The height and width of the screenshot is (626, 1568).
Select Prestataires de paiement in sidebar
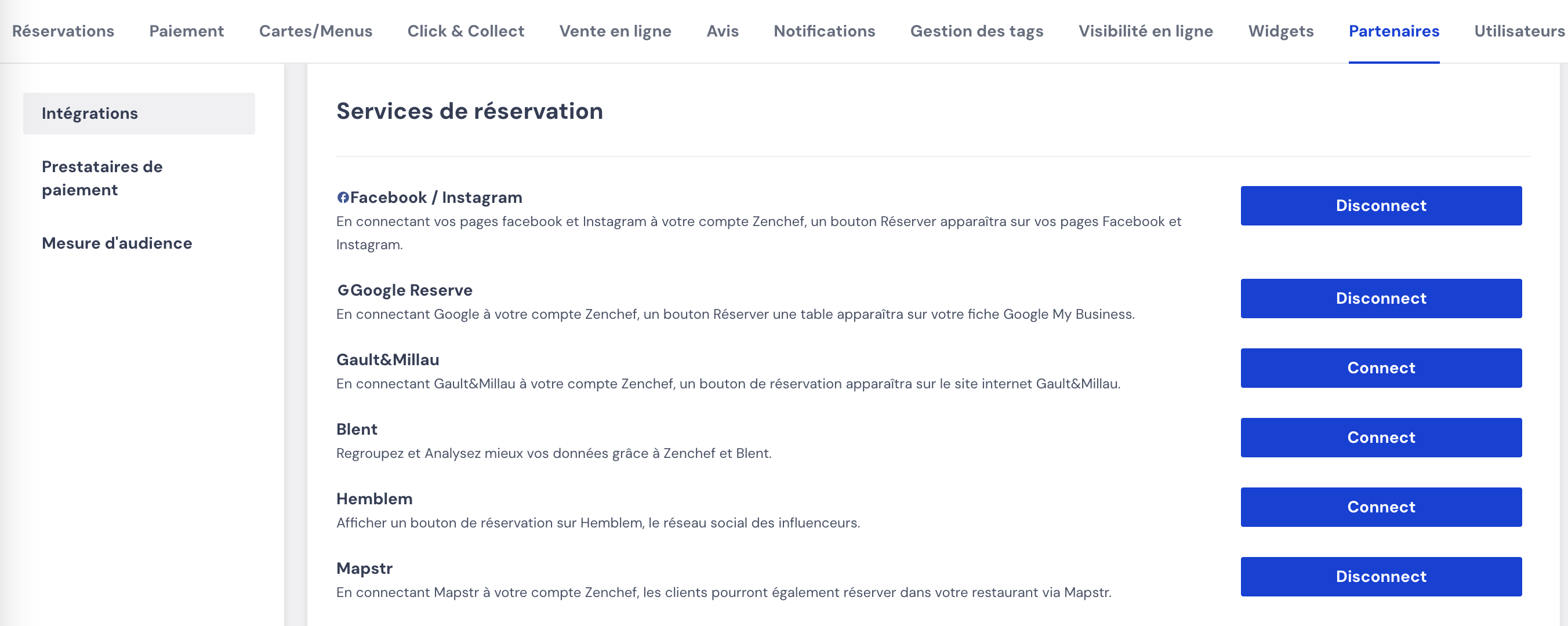pyautogui.click(x=102, y=179)
